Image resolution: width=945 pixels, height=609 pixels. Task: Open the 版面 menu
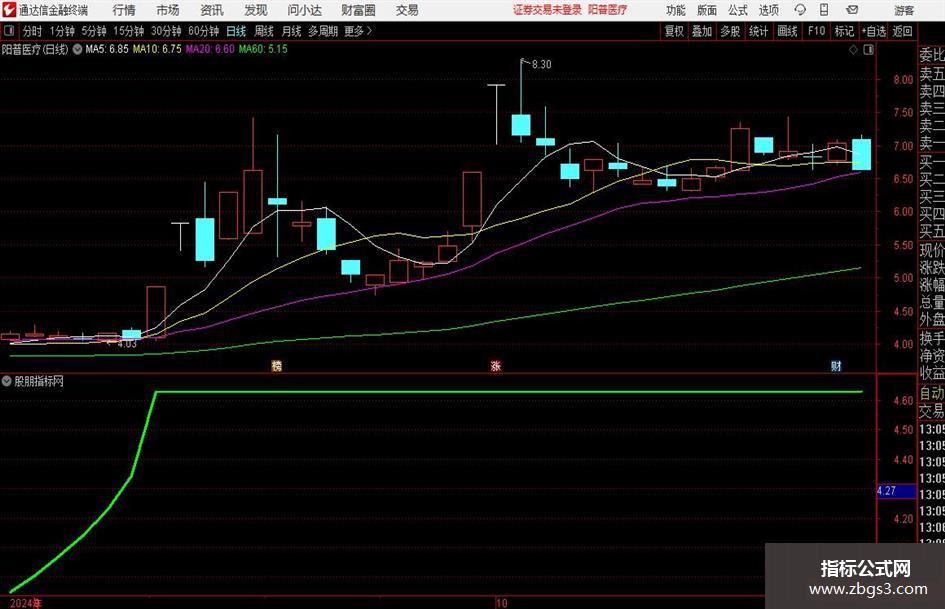[706, 10]
